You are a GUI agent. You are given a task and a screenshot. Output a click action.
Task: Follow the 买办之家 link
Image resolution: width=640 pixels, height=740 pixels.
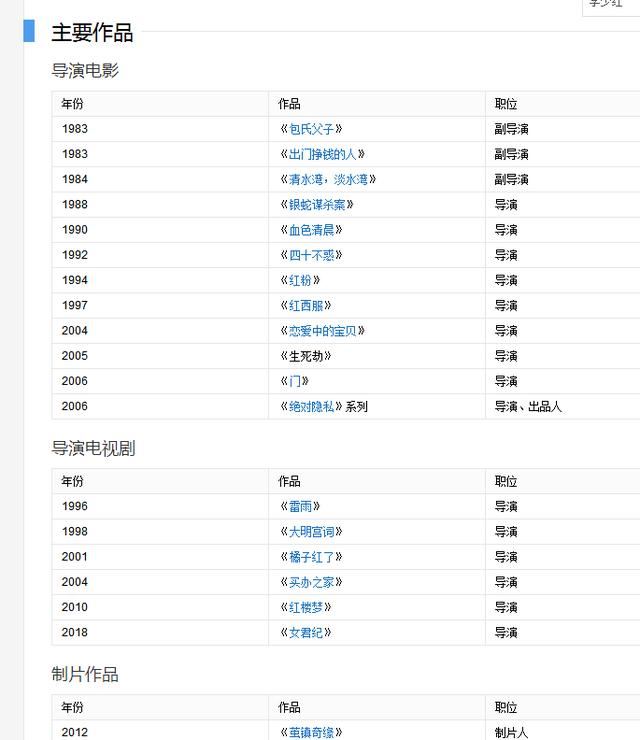[311, 582]
